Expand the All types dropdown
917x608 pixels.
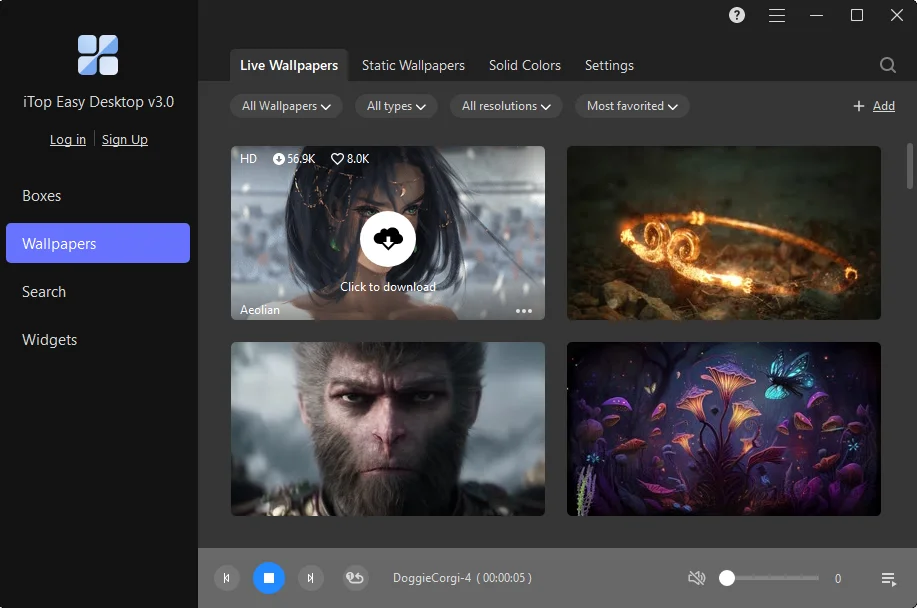396,106
